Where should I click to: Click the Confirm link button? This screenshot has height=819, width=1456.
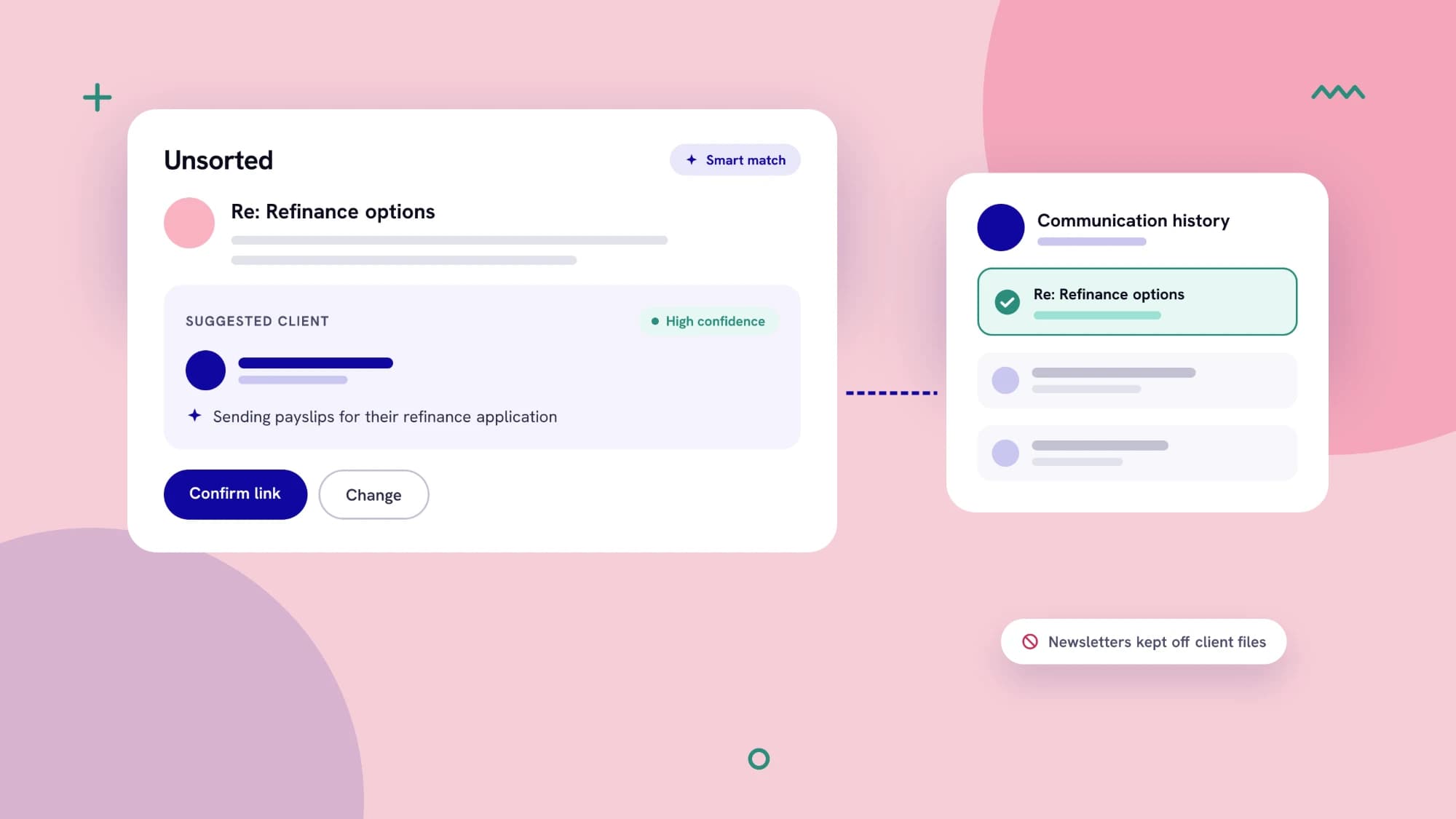235,494
